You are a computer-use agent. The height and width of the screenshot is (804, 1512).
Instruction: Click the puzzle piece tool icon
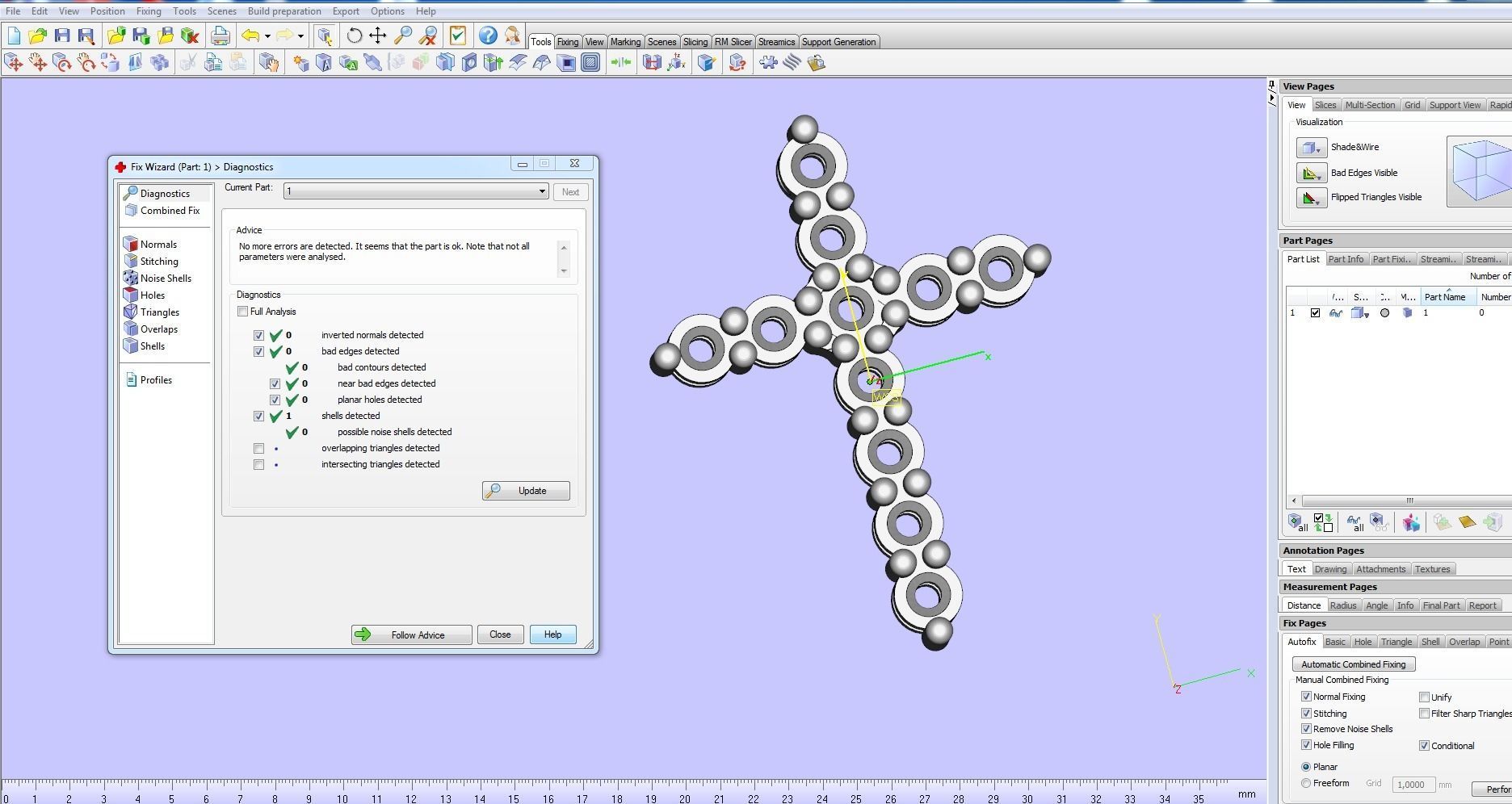pyautogui.click(x=767, y=62)
